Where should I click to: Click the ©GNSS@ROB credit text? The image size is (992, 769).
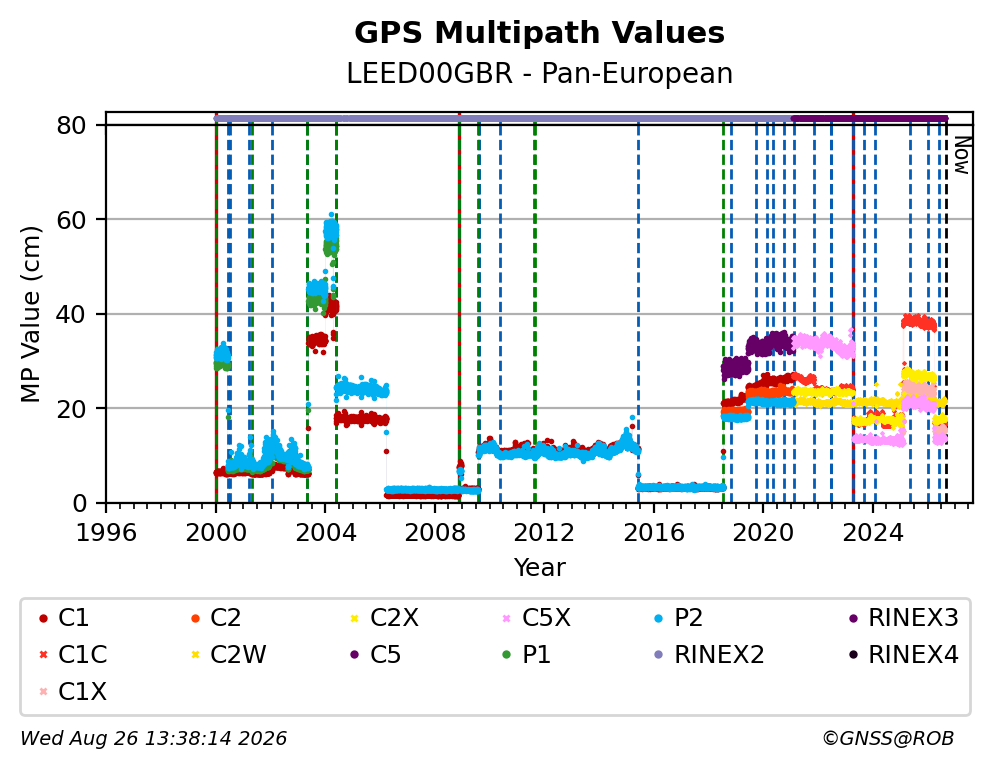pos(888,739)
